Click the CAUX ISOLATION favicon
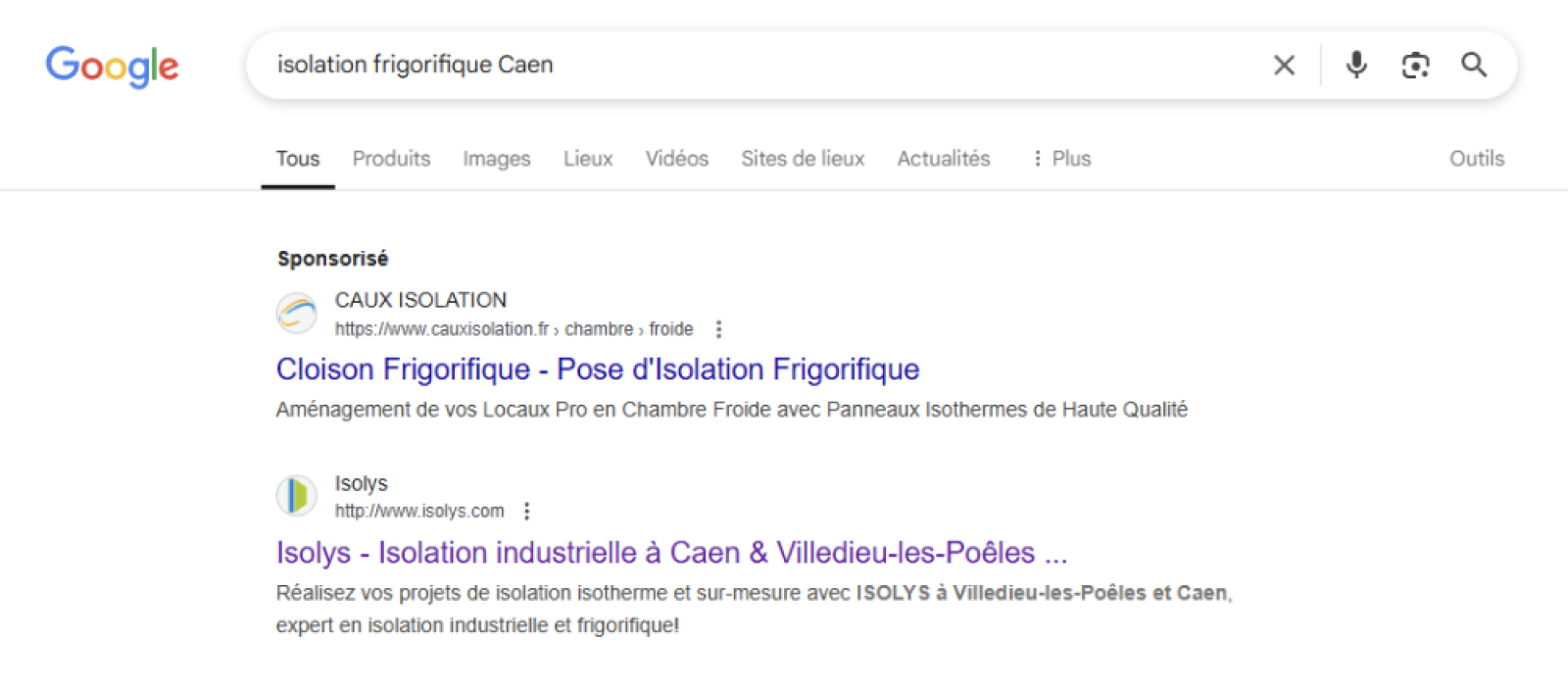The height and width of the screenshot is (686, 1568). pyautogui.click(x=296, y=314)
